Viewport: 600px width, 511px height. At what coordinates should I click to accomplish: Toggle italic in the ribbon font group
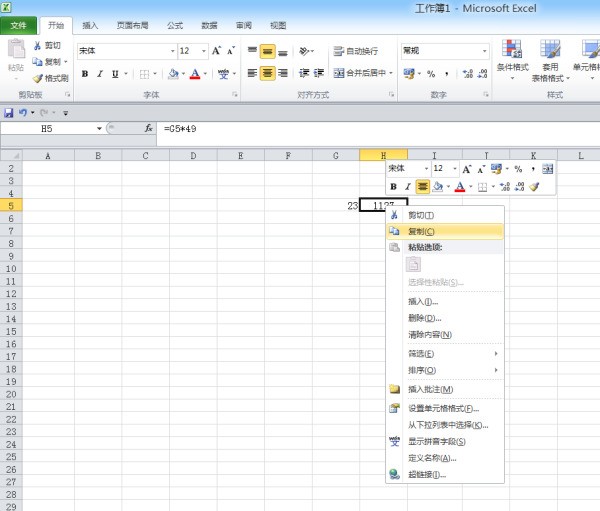point(100,73)
